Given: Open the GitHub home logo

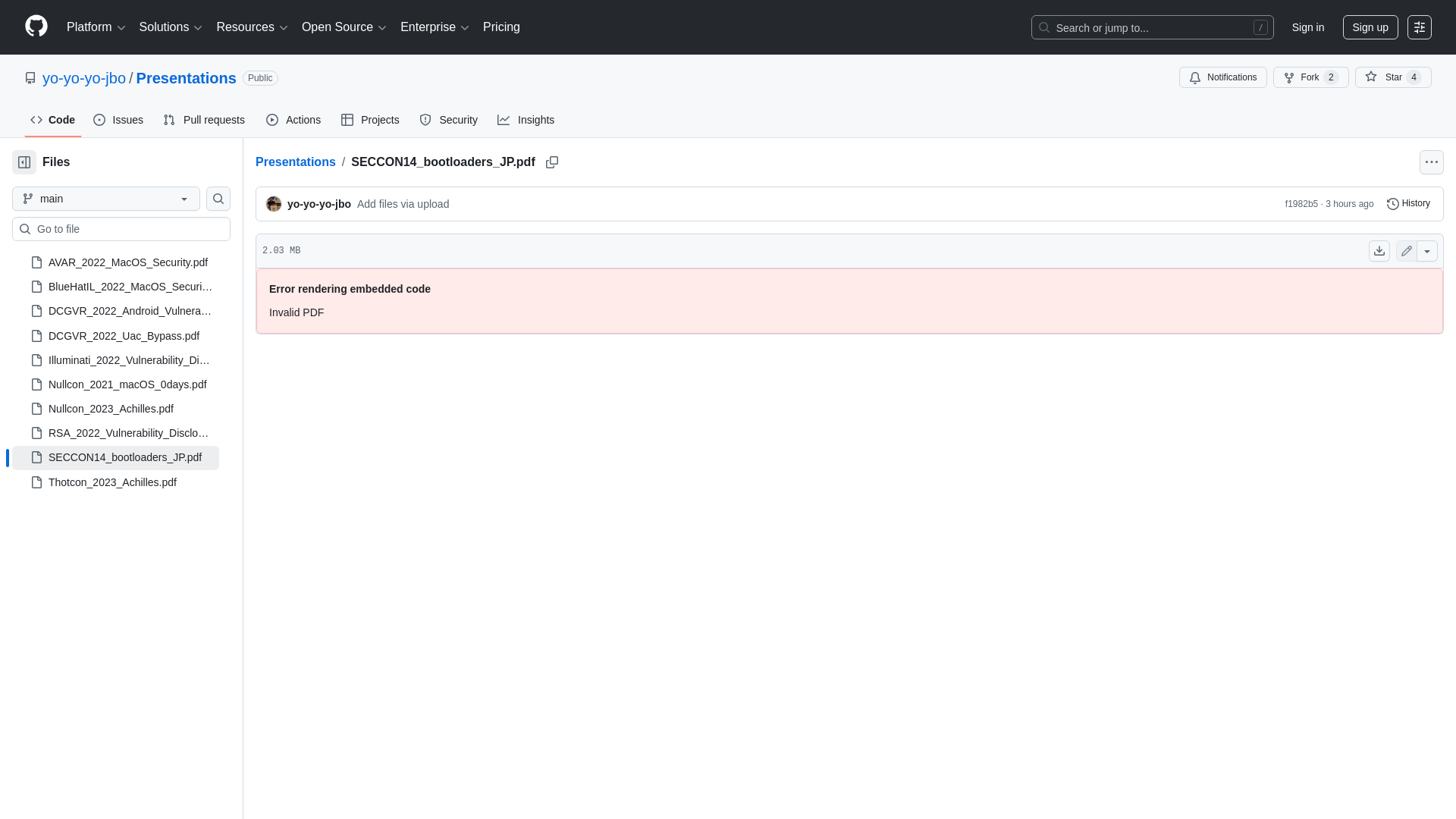Looking at the screenshot, I should [x=36, y=27].
